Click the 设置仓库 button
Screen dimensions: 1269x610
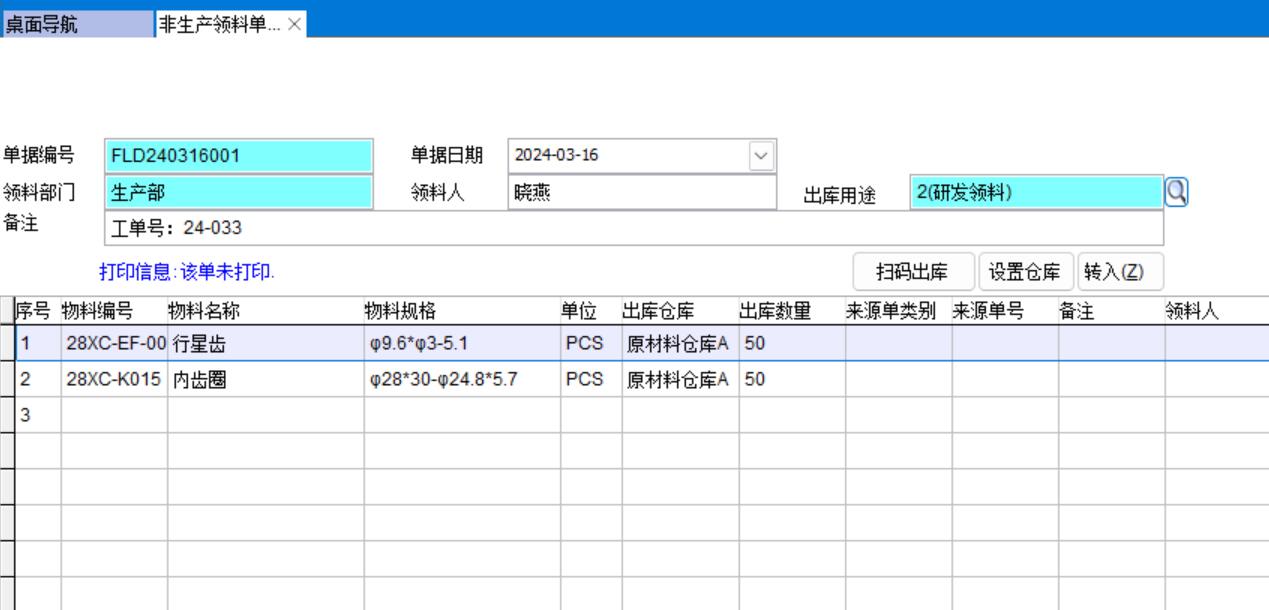(1024, 271)
